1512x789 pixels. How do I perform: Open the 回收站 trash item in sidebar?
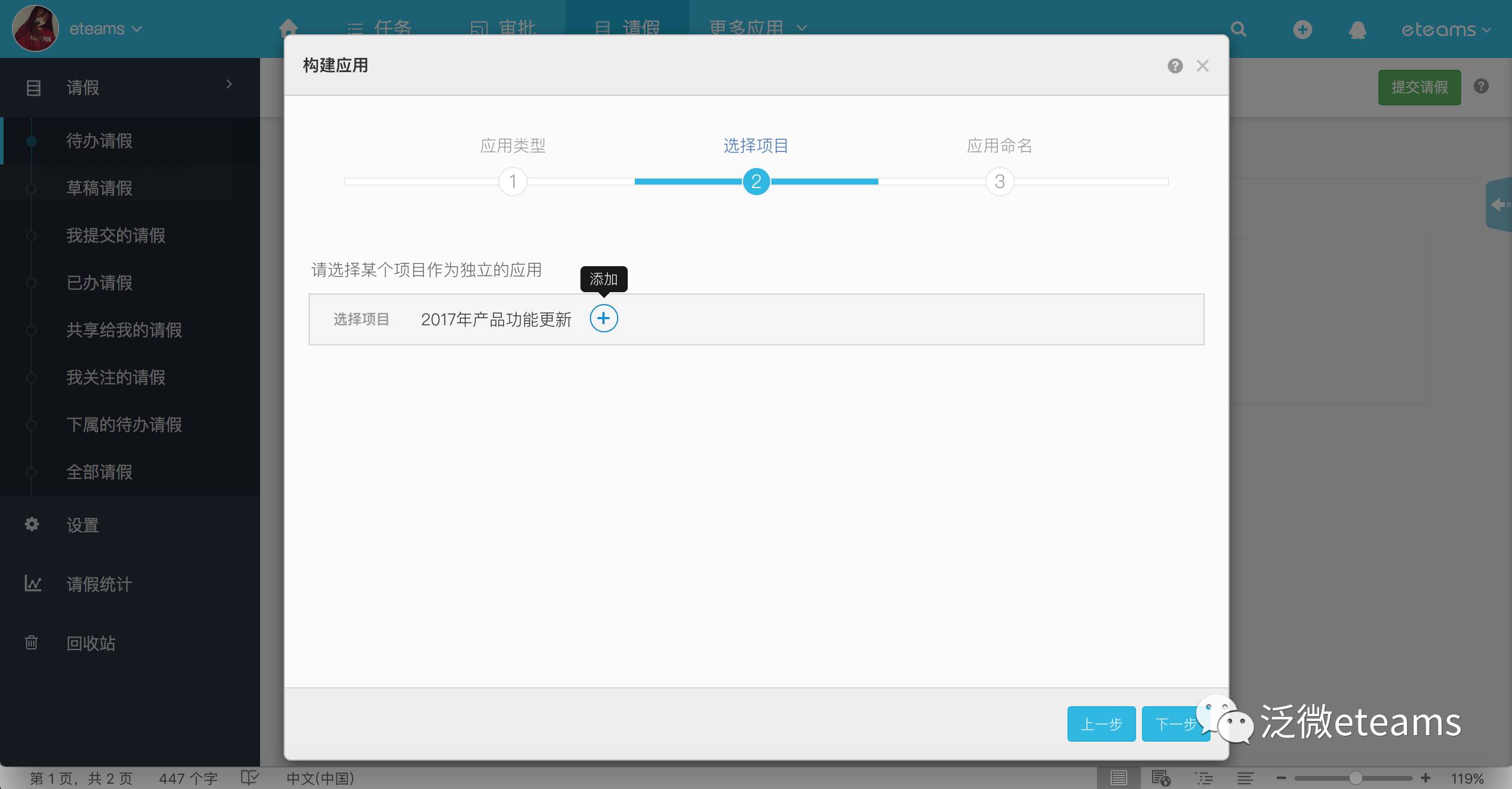pyautogui.click(x=90, y=643)
